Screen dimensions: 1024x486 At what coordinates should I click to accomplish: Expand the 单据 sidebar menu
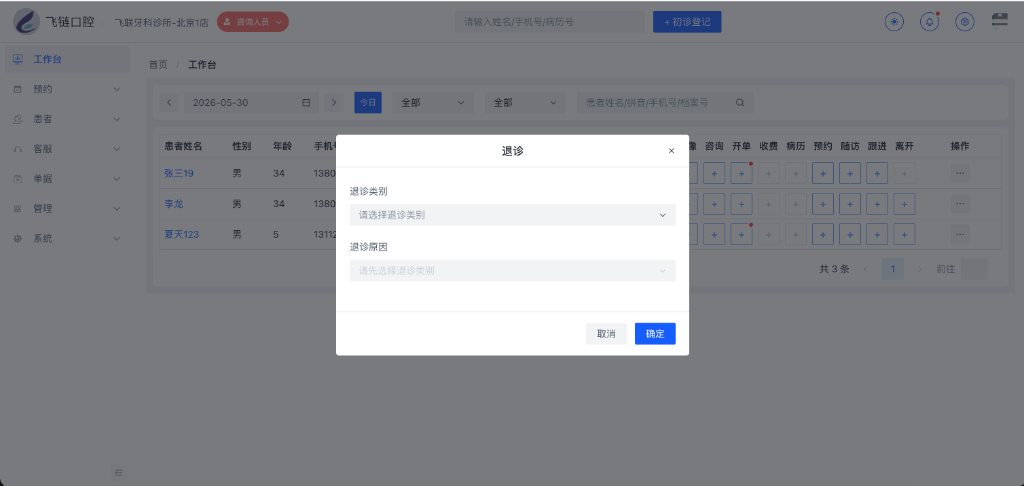[67, 179]
